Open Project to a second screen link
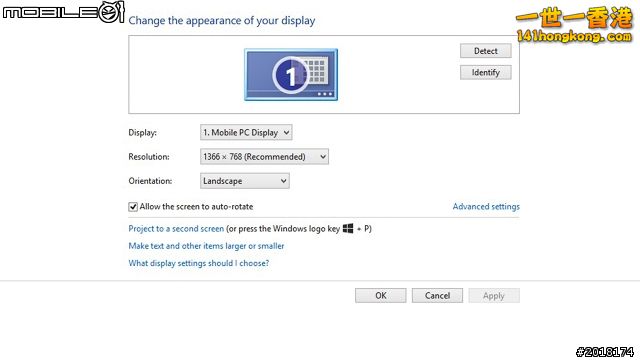640x360 pixels. tap(176, 229)
